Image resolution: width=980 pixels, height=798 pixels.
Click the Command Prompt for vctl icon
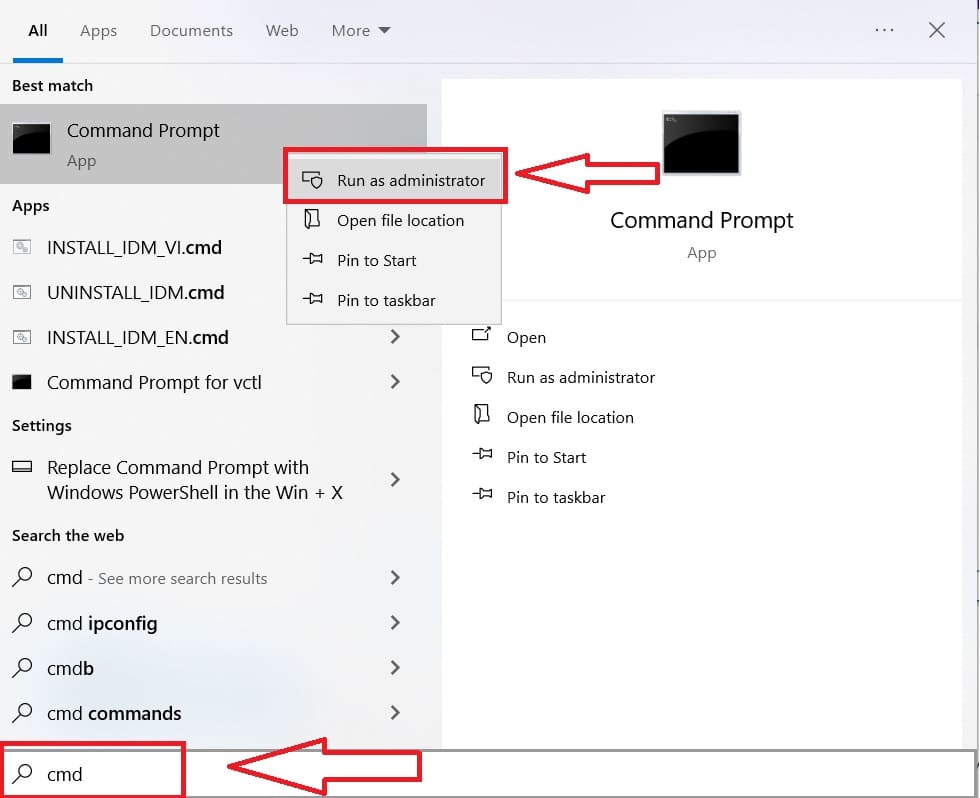pos(22,382)
